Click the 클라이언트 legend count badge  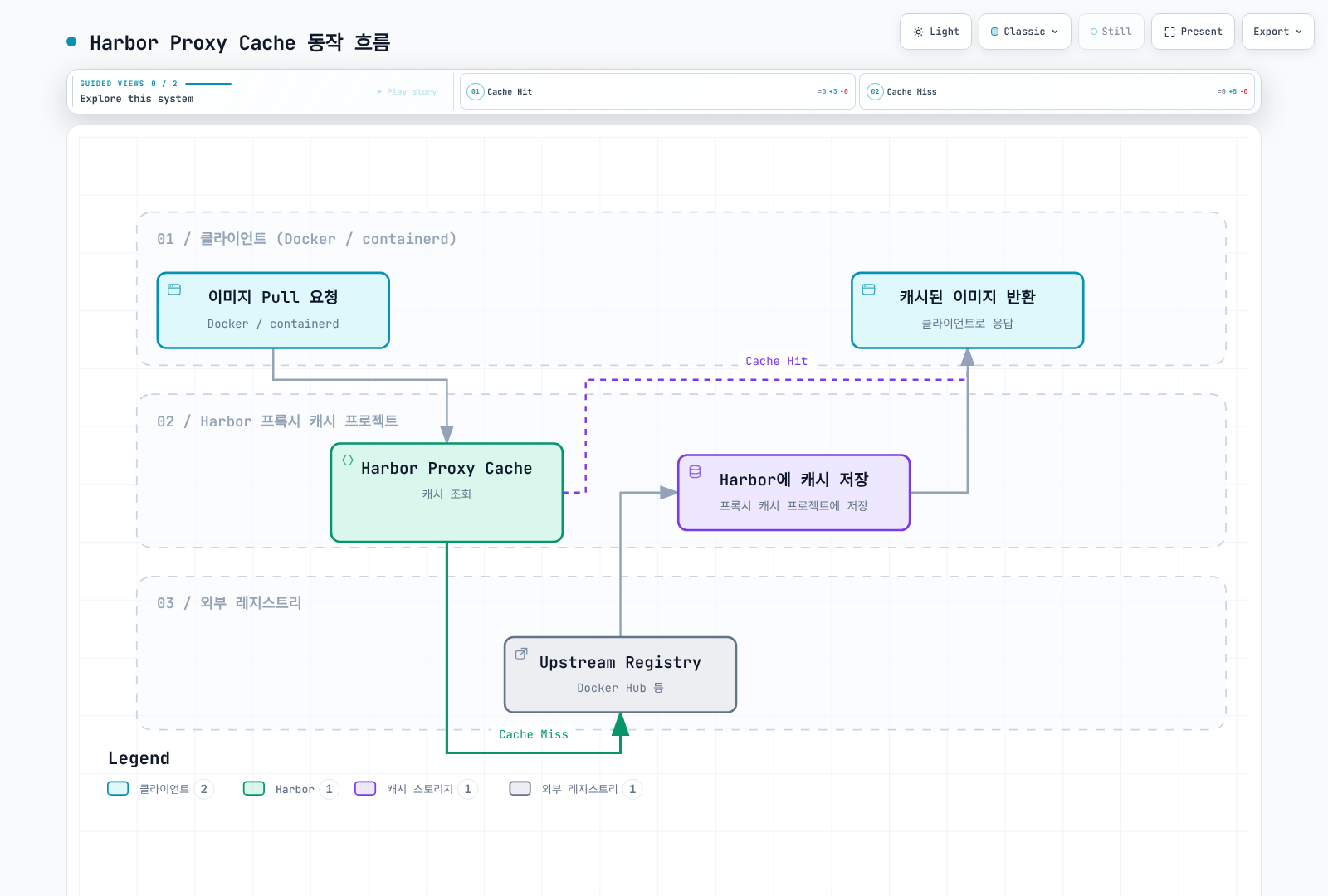tap(203, 789)
